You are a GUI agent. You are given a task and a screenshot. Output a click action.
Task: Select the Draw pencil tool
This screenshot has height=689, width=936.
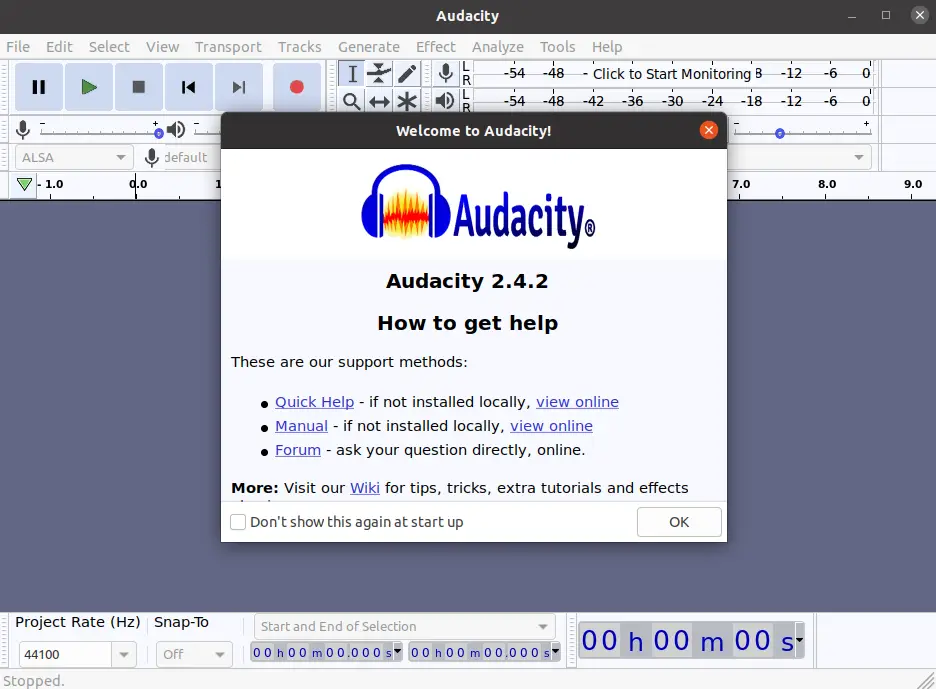[x=407, y=74]
